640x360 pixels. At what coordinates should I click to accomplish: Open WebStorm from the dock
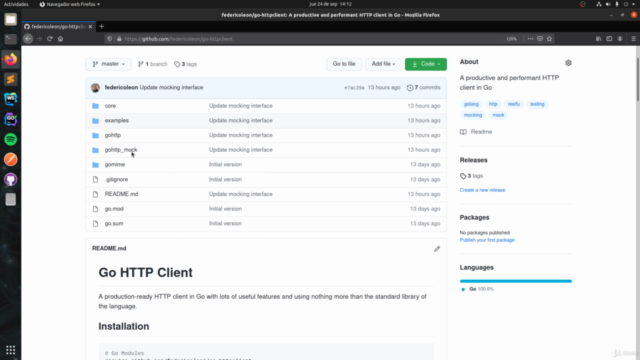pyautogui.click(x=11, y=99)
